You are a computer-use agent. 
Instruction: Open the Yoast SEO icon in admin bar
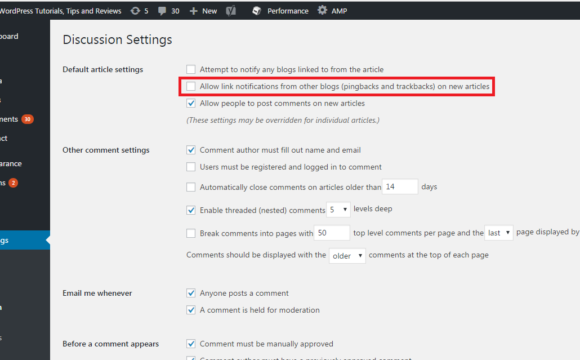point(231,11)
